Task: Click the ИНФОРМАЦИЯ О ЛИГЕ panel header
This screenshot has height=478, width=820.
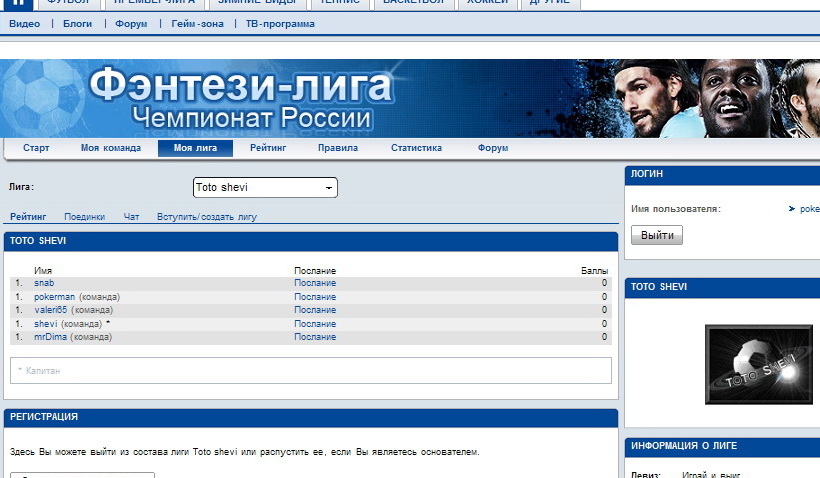Action: click(722, 446)
